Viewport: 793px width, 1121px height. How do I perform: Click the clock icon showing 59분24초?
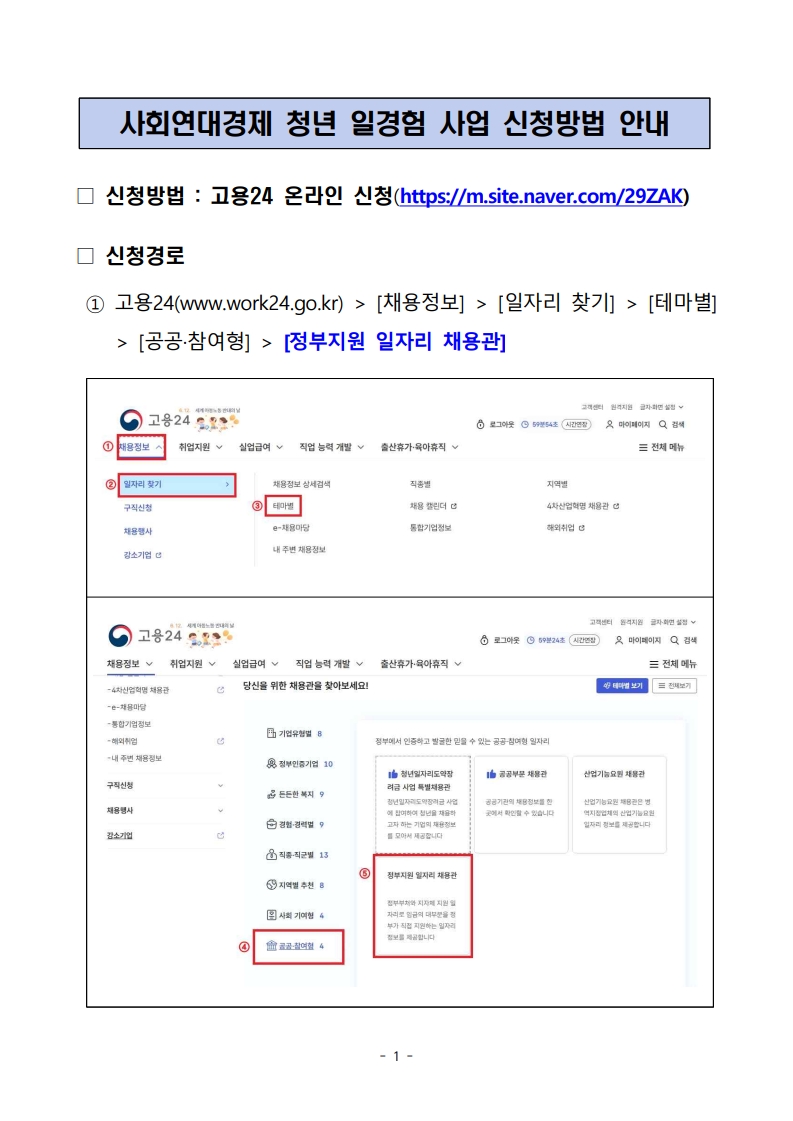(x=531, y=641)
